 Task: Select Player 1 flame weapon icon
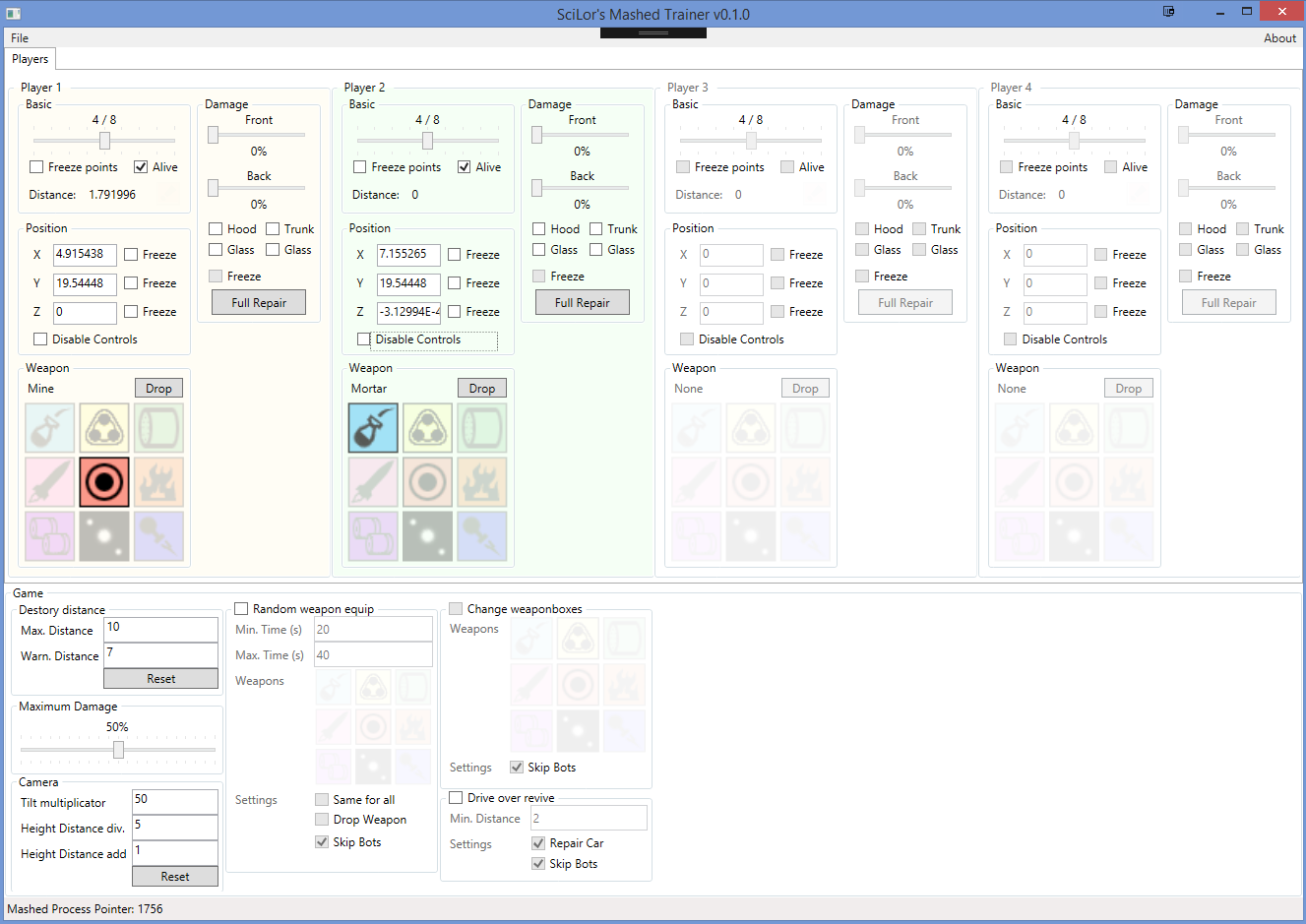click(158, 482)
